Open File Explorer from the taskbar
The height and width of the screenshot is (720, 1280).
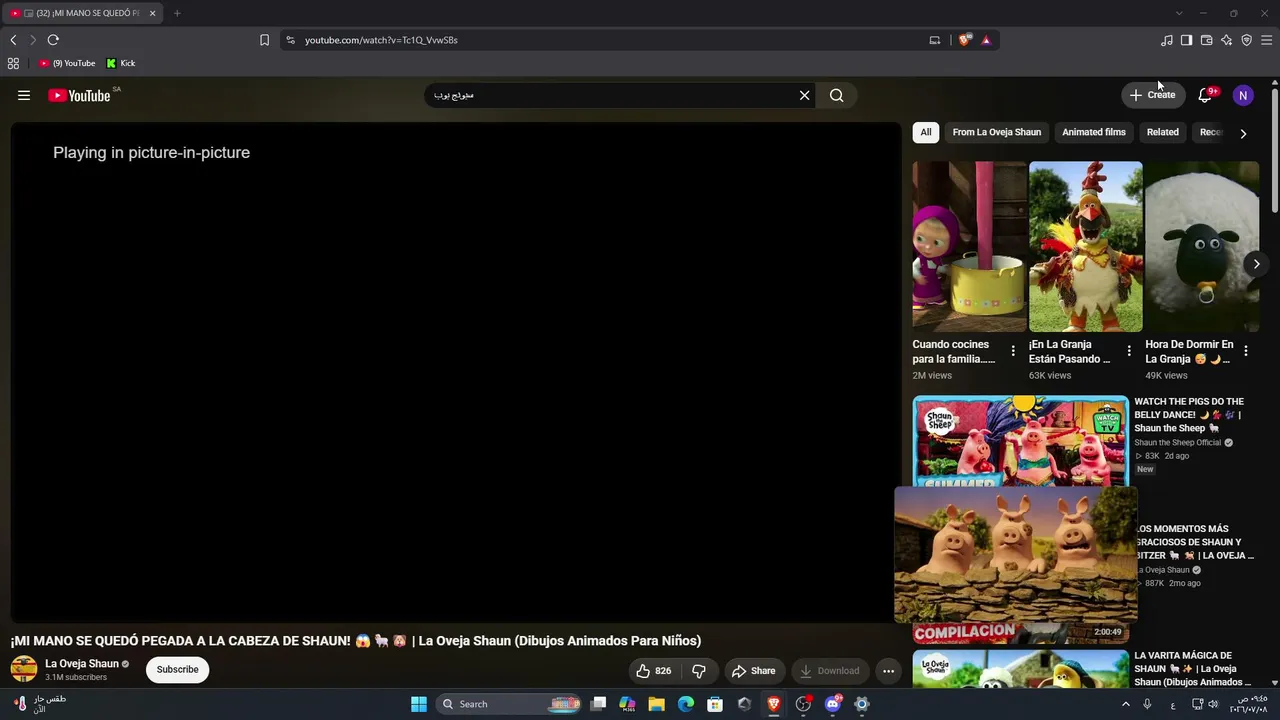tap(657, 704)
